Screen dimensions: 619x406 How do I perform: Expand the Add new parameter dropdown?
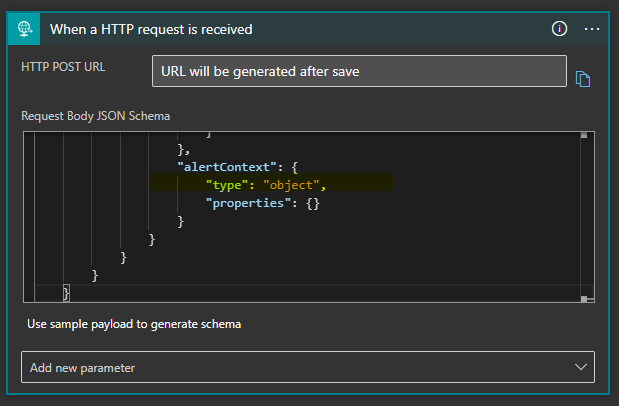tap(308, 367)
